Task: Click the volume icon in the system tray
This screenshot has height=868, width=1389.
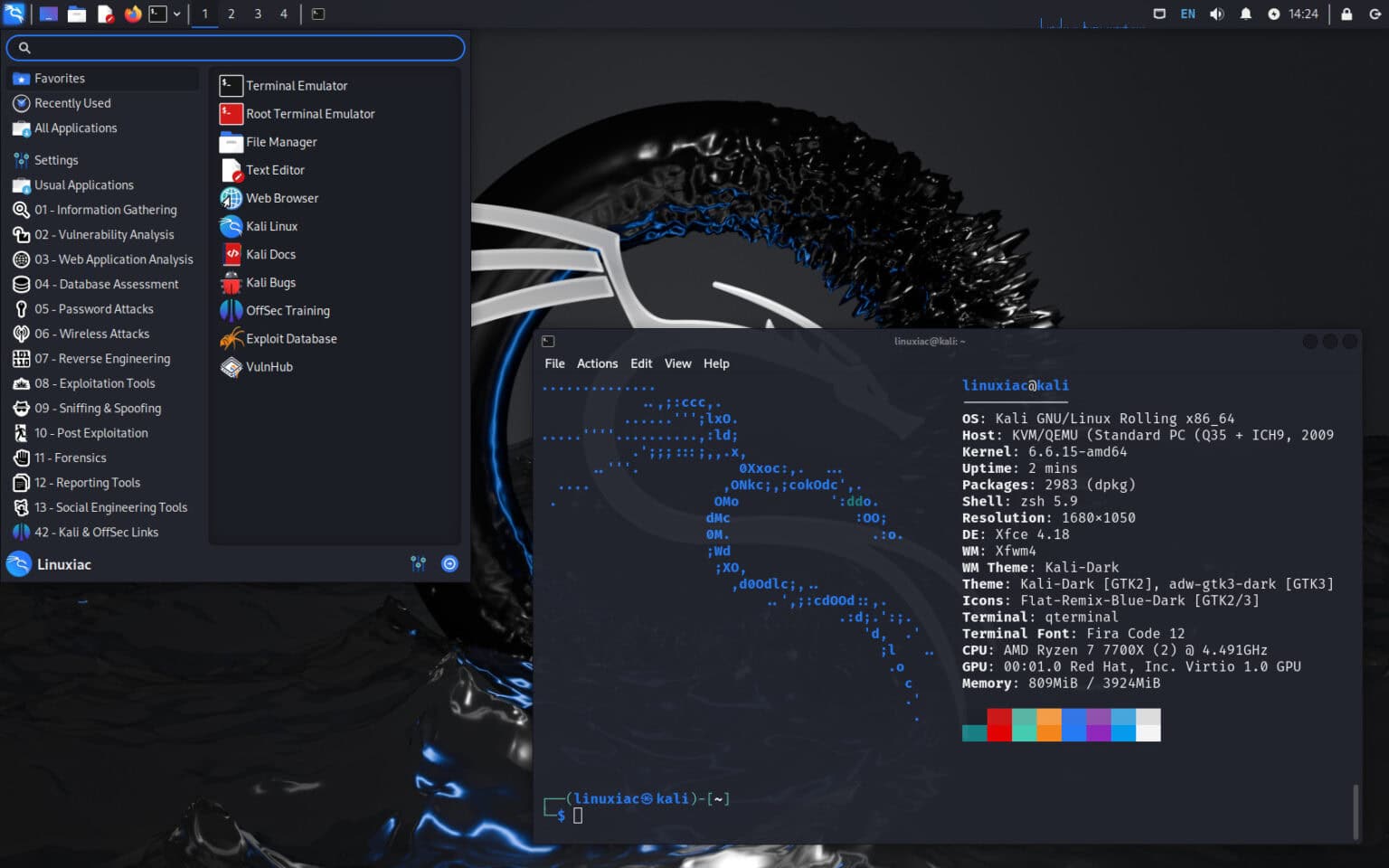Action: click(1216, 14)
